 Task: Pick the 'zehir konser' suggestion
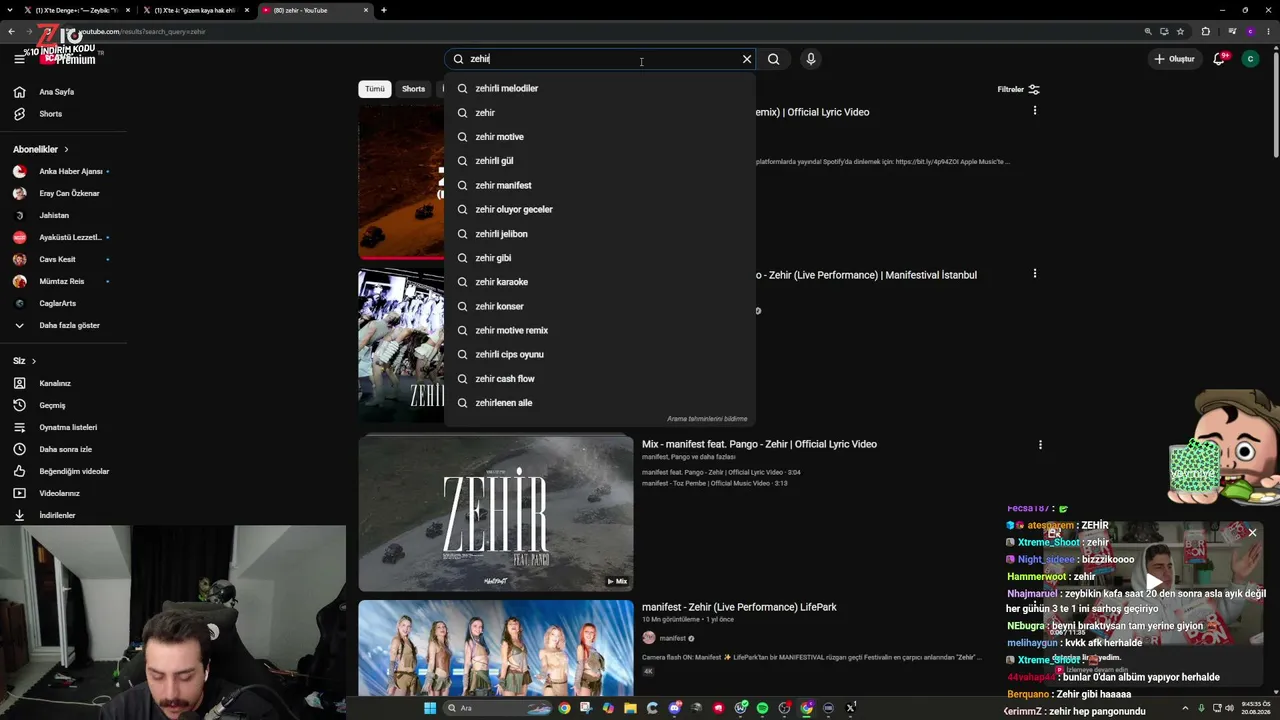[x=600, y=306]
